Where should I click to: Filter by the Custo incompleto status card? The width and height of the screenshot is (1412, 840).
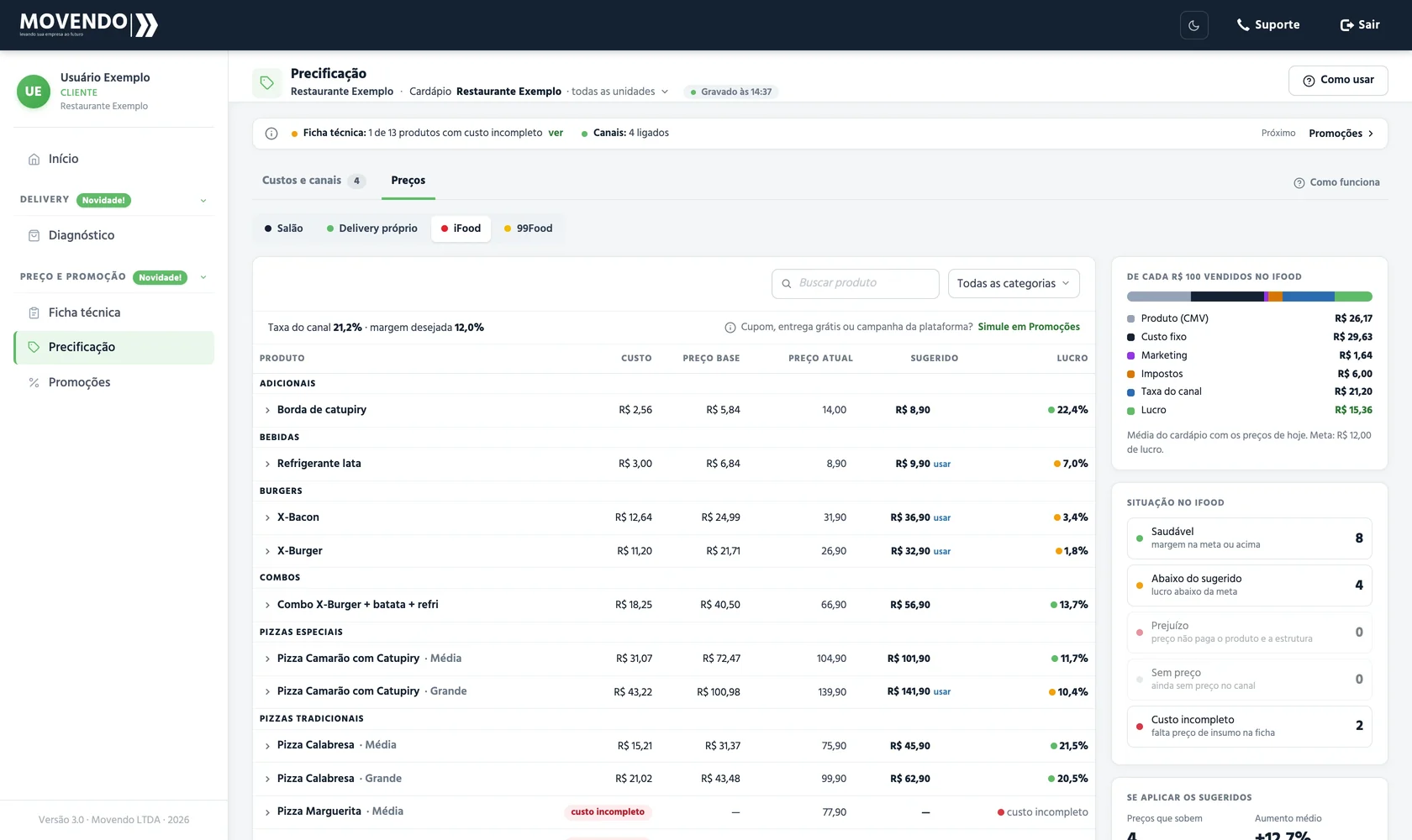click(1250, 727)
